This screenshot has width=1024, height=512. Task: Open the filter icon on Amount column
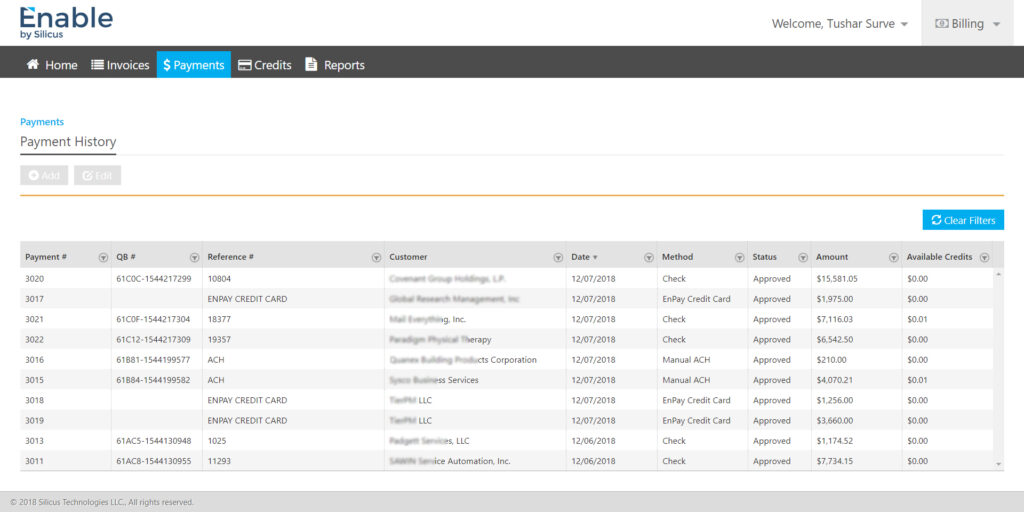(x=893, y=258)
